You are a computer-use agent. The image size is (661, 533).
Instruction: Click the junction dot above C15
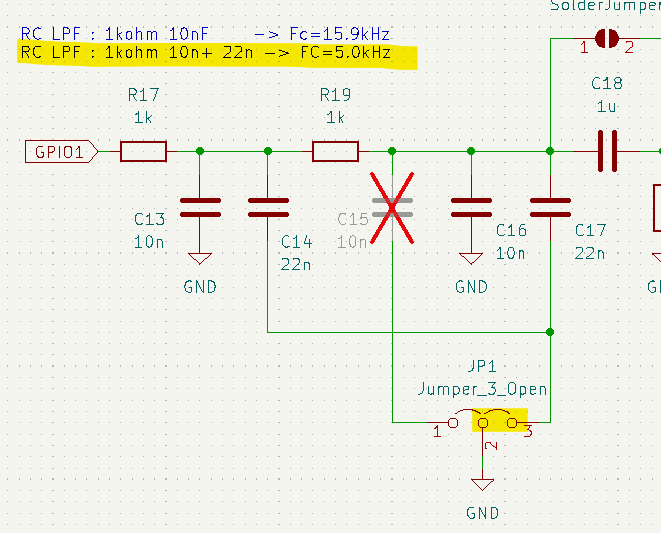click(x=392, y=151)
